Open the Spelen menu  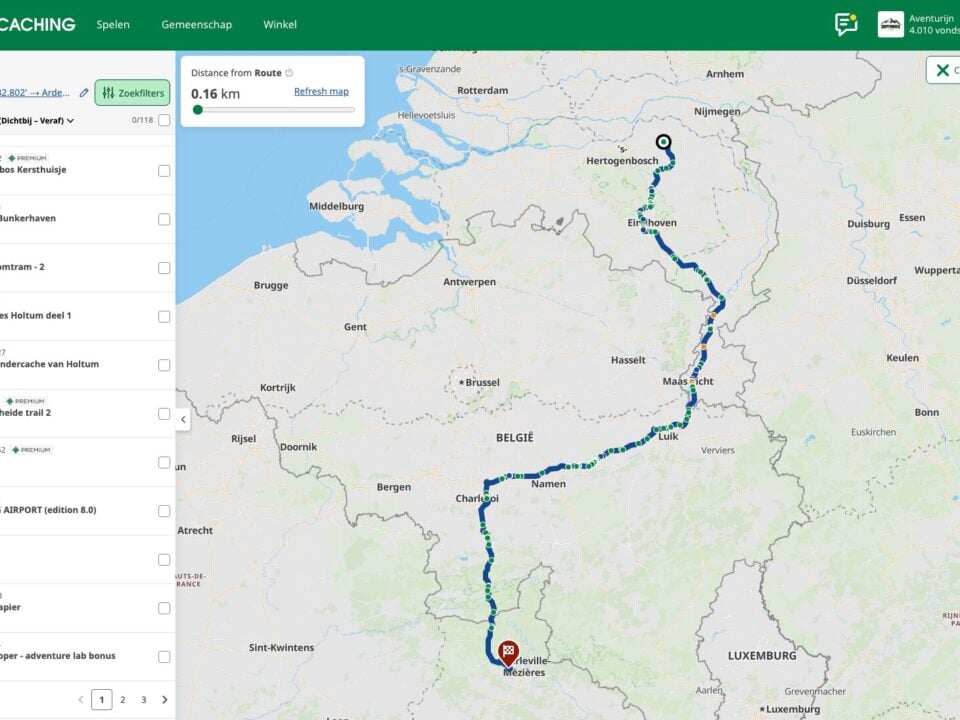(113, 24)
